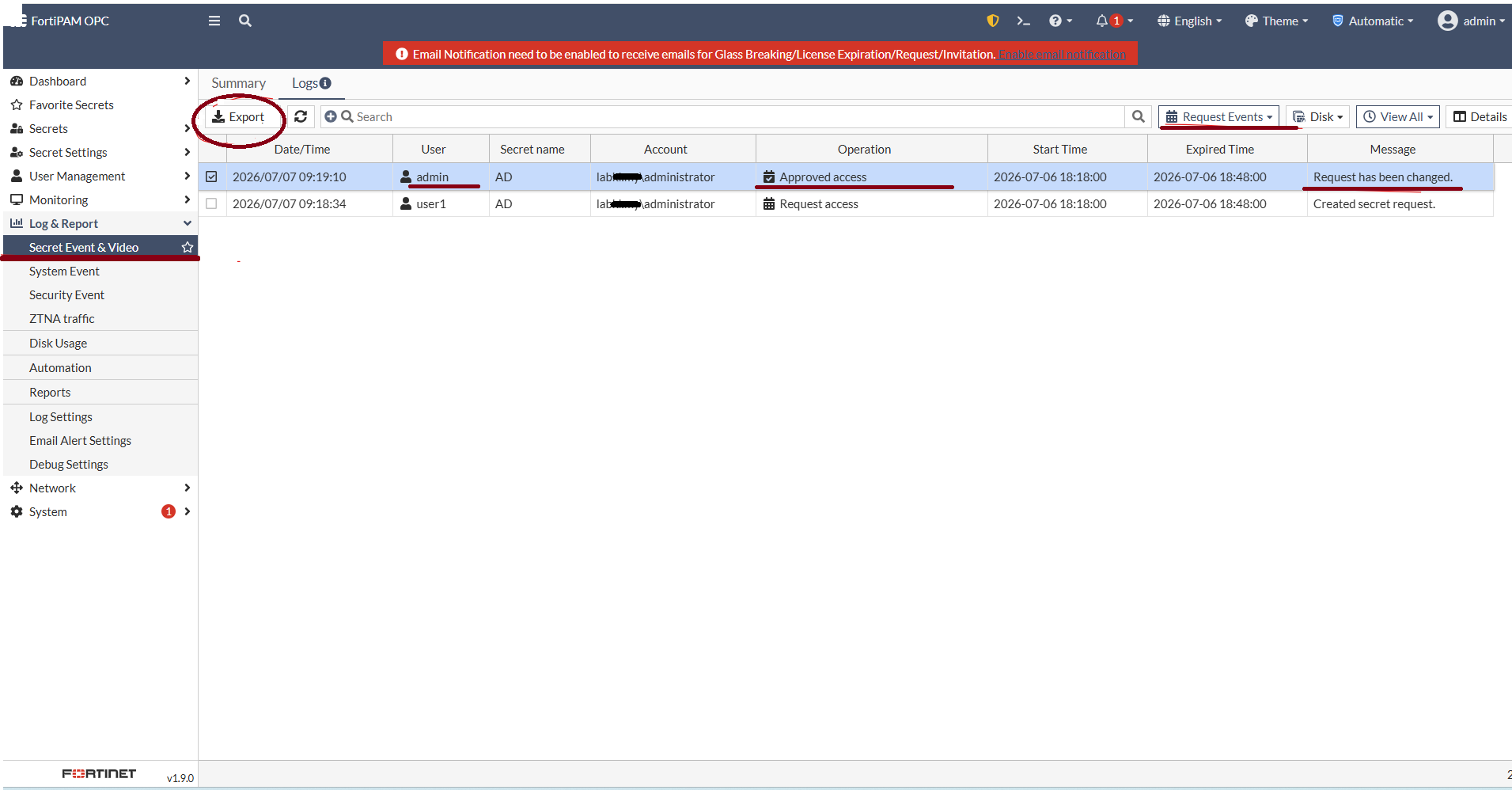Click Enable email notification link
Image resolution: width=1512 pixels, height=790 pixels.
point(1062,55)
